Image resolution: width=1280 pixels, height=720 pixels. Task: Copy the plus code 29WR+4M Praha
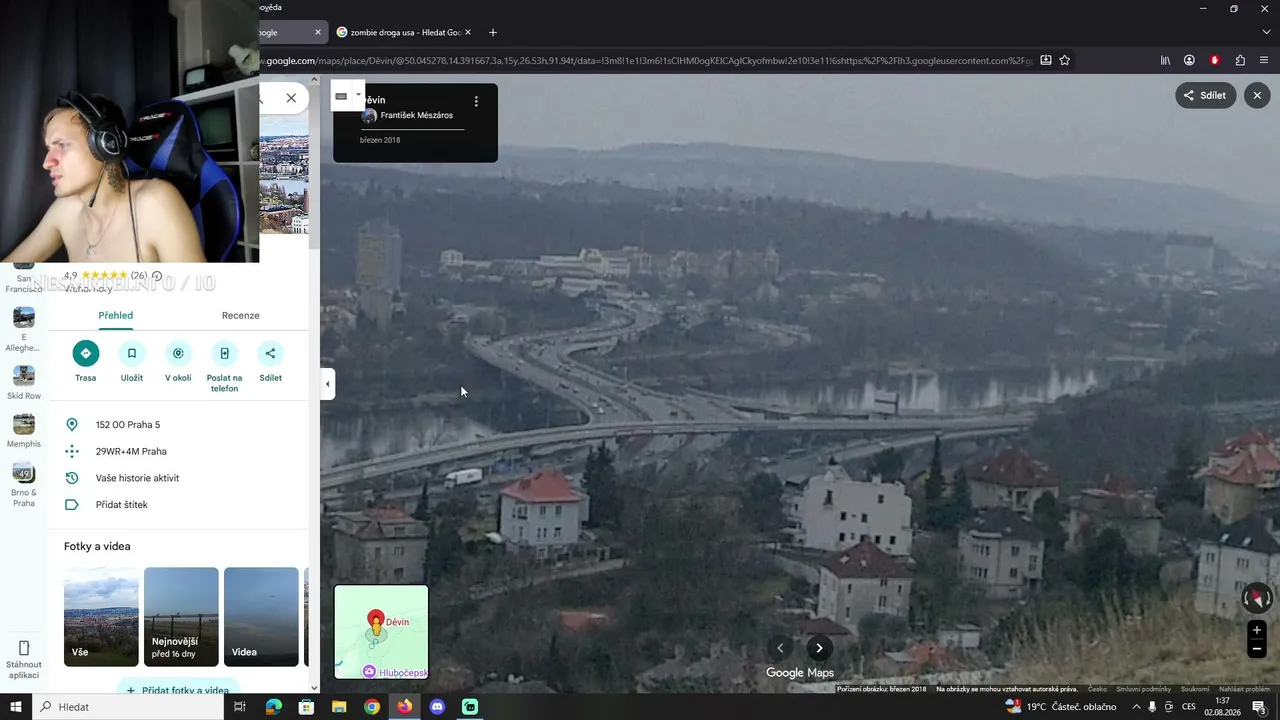point(178,451)
